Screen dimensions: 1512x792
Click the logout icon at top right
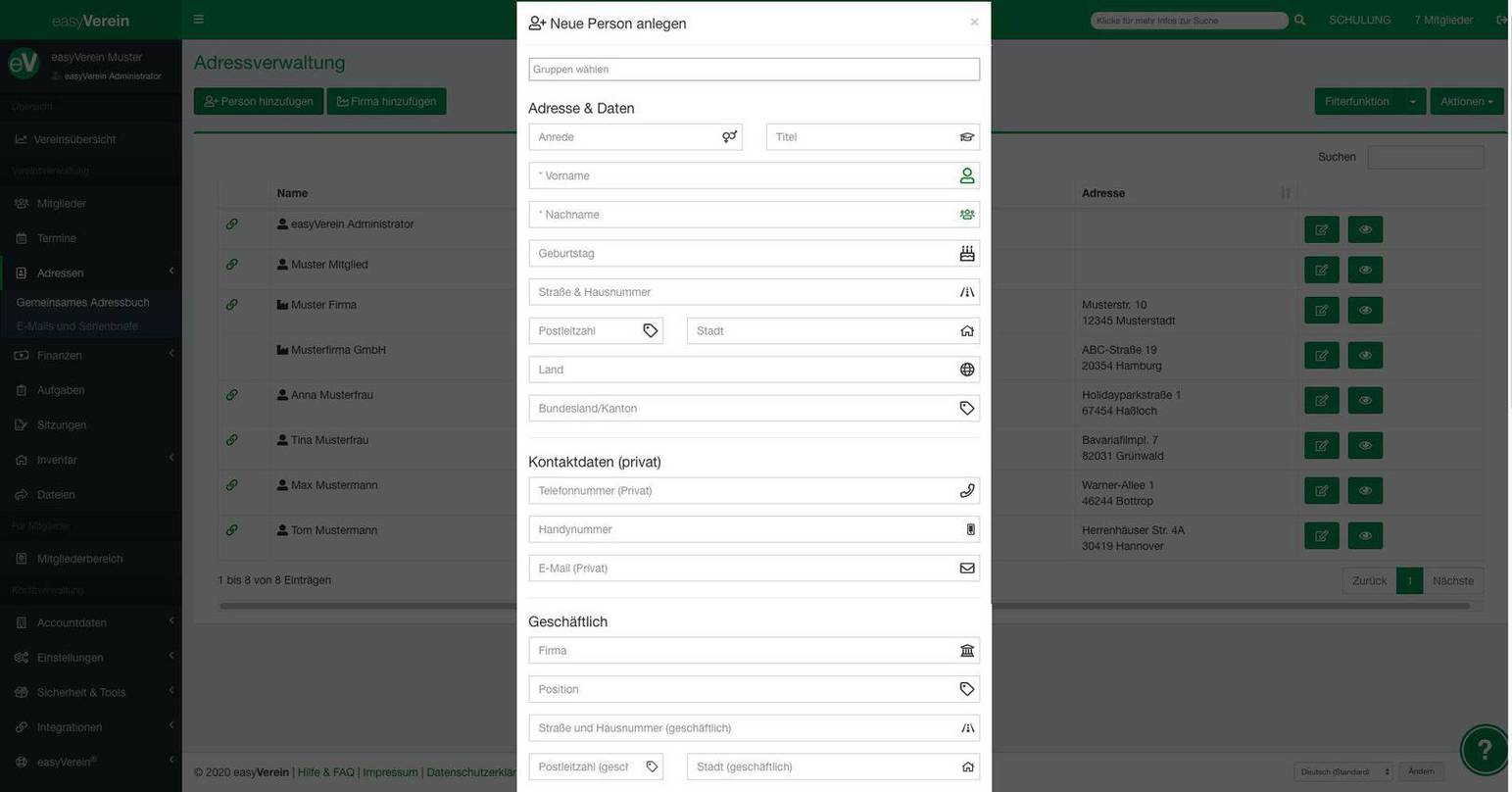coord(1502,20)
